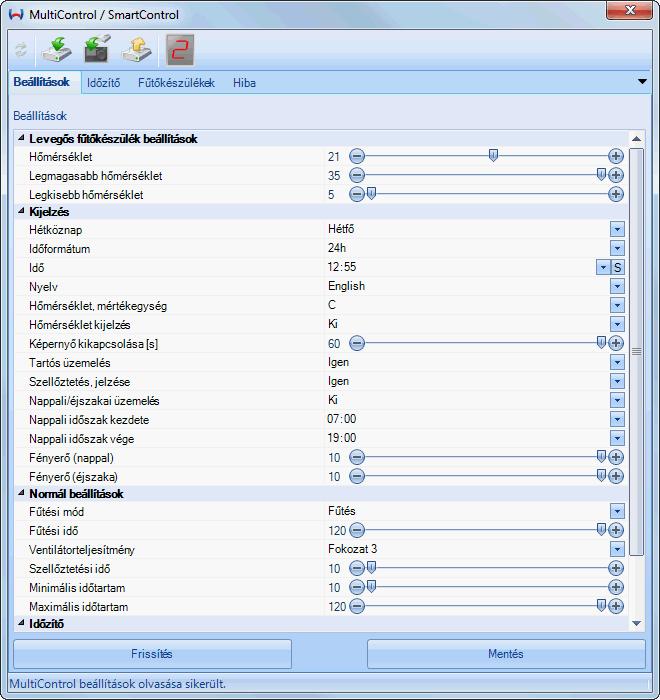Increase Hőmérséklet with the plus icon
The width and height of the screenshot is (660, 700).
[616, 156]
